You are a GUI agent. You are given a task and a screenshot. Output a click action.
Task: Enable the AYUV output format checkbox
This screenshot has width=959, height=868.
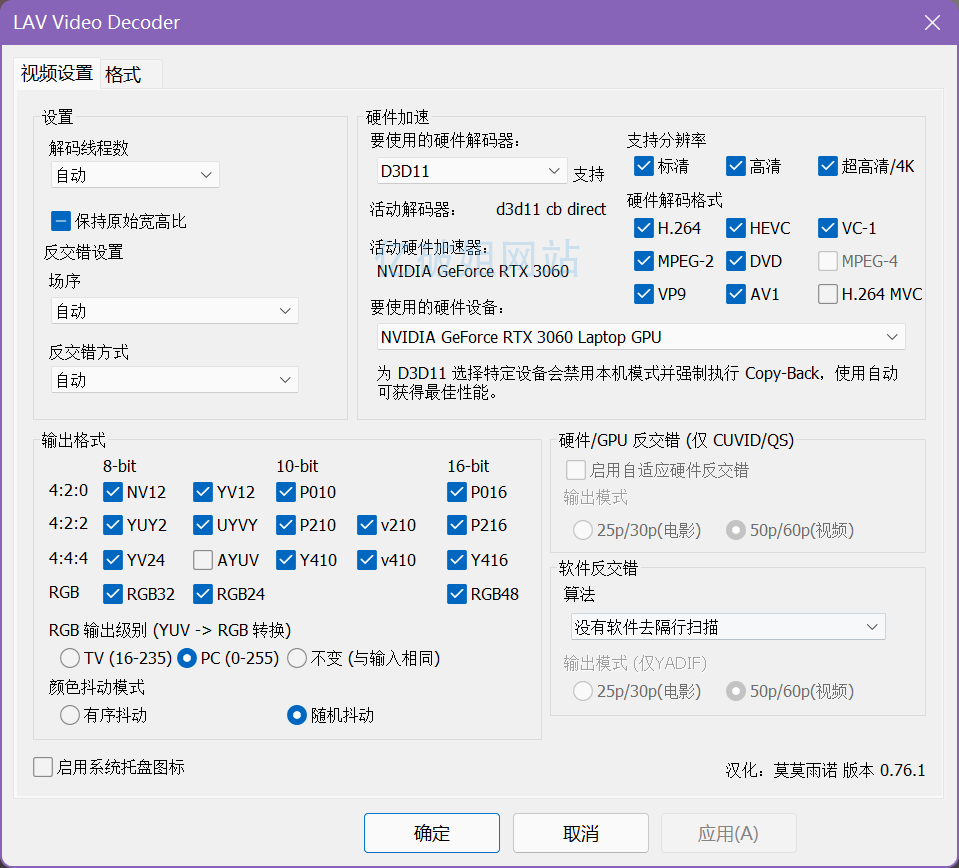click(x=203, y=560)
